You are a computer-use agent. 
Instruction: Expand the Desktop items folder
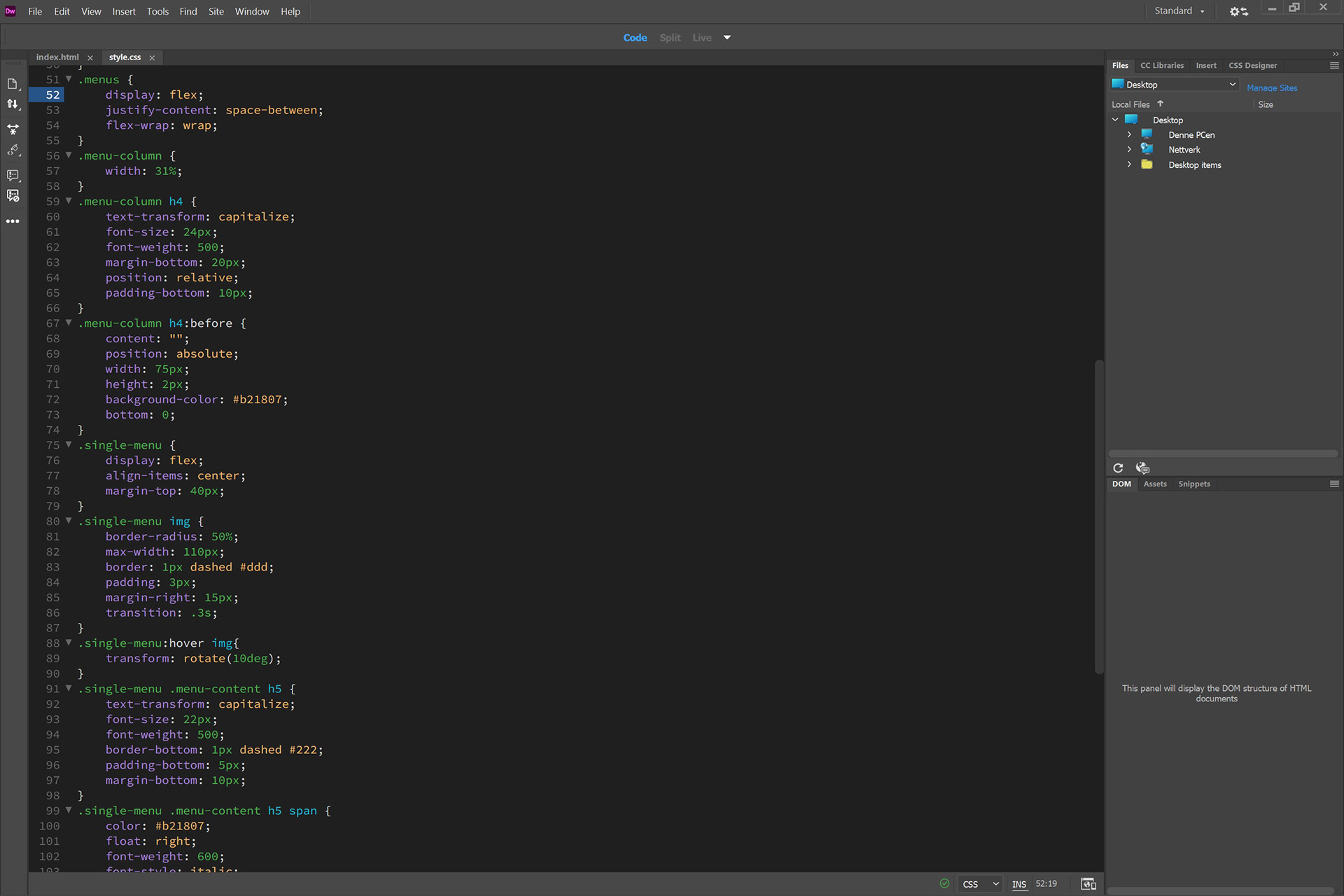coord(1129,164)
